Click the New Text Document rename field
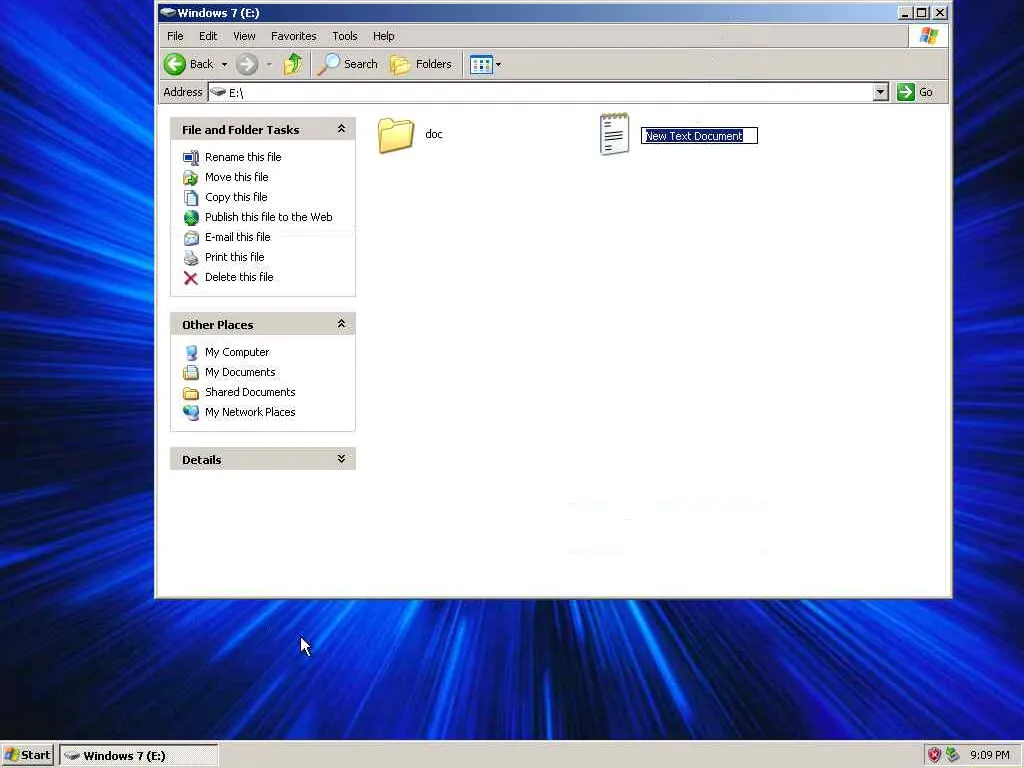This screenshot has height=768, width=1024. point(699,136)
